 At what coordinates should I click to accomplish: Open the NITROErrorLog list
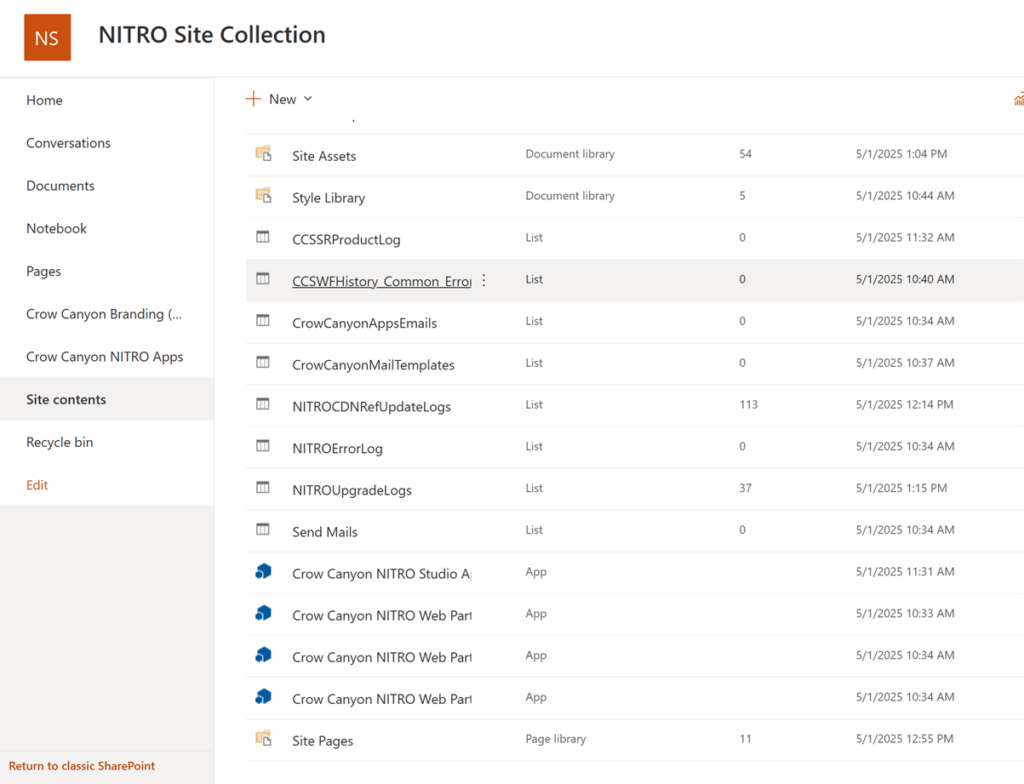click(337, 449)
